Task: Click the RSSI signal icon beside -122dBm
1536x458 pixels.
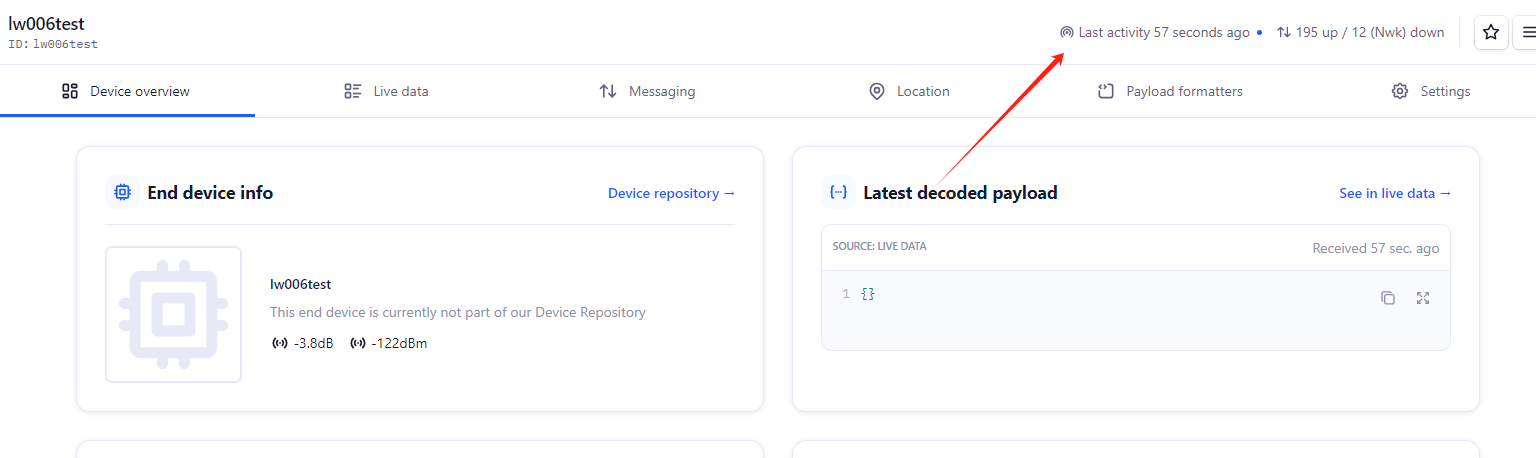Action: (358, 344)
